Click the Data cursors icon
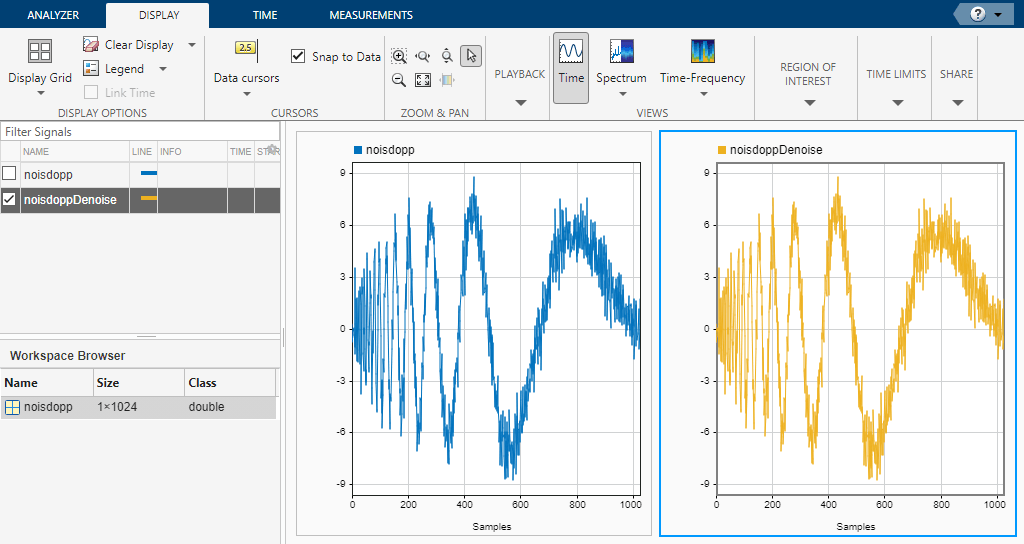Screen dimensions: 1024x544 point(246,51)
